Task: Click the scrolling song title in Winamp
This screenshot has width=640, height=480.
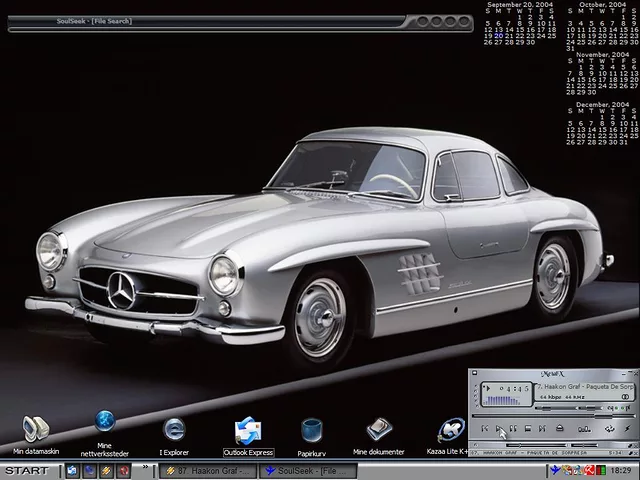Action: 584,387
